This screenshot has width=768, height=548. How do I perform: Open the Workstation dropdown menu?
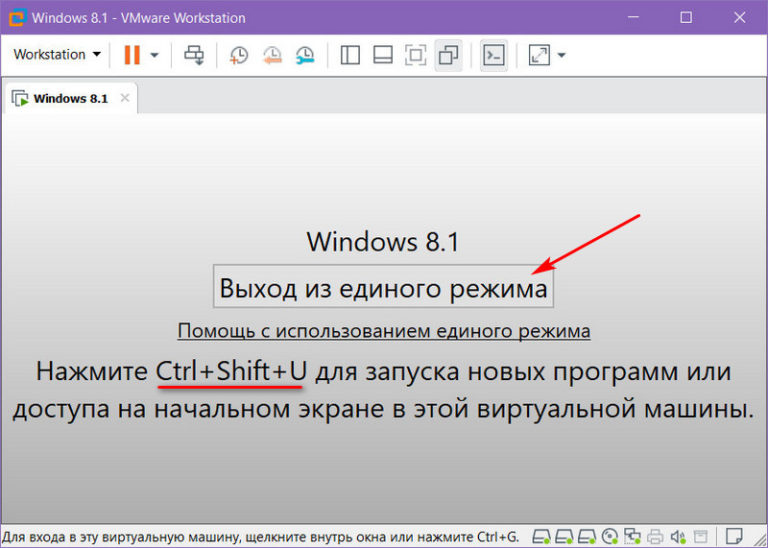tap(57, 55)
